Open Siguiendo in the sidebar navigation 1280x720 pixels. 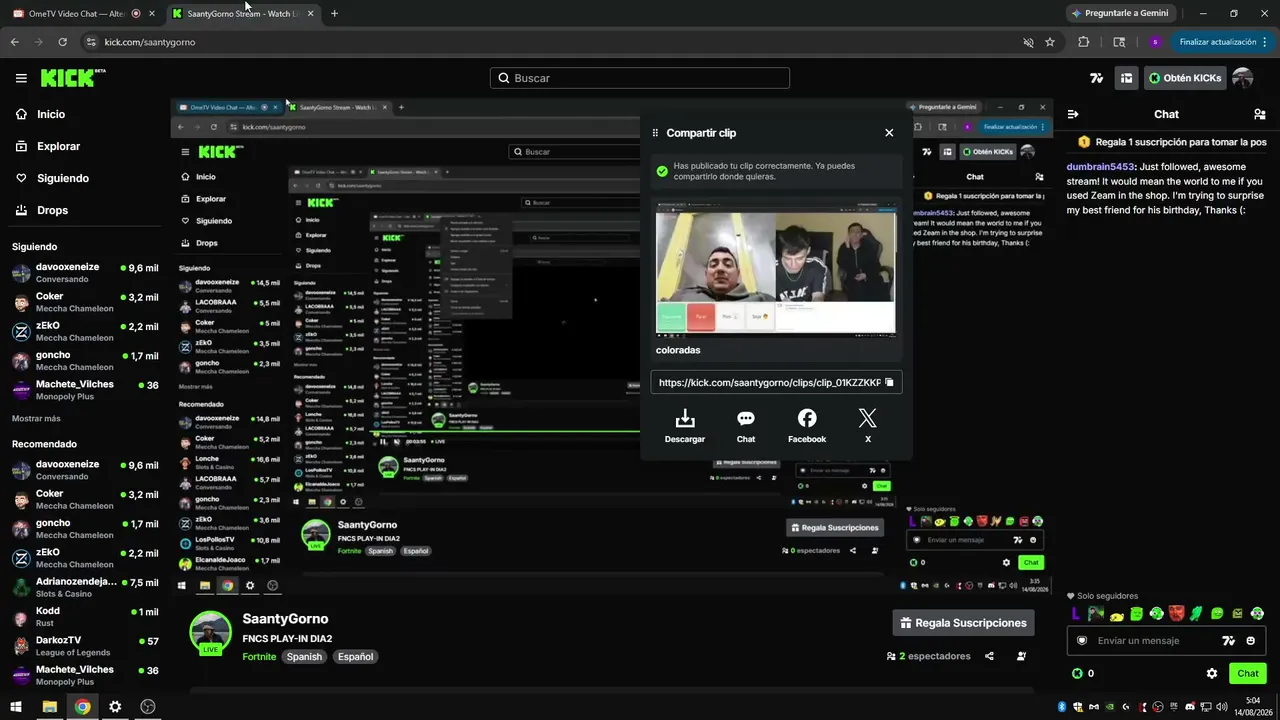[52, 178]
